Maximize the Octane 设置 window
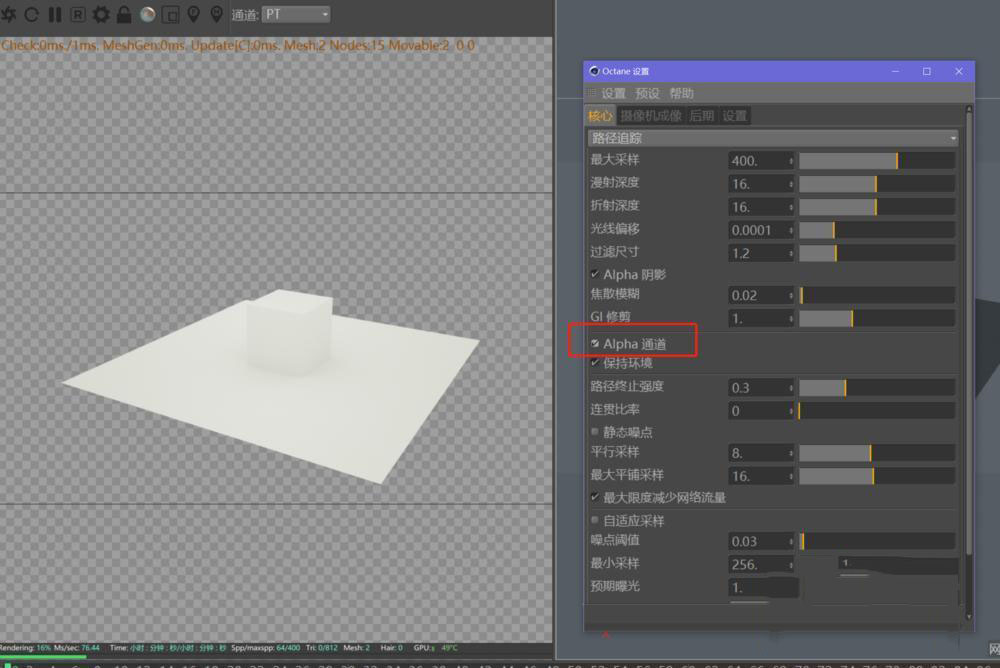The height and width of the screenshot is (668, 1000). click(927, 71)
